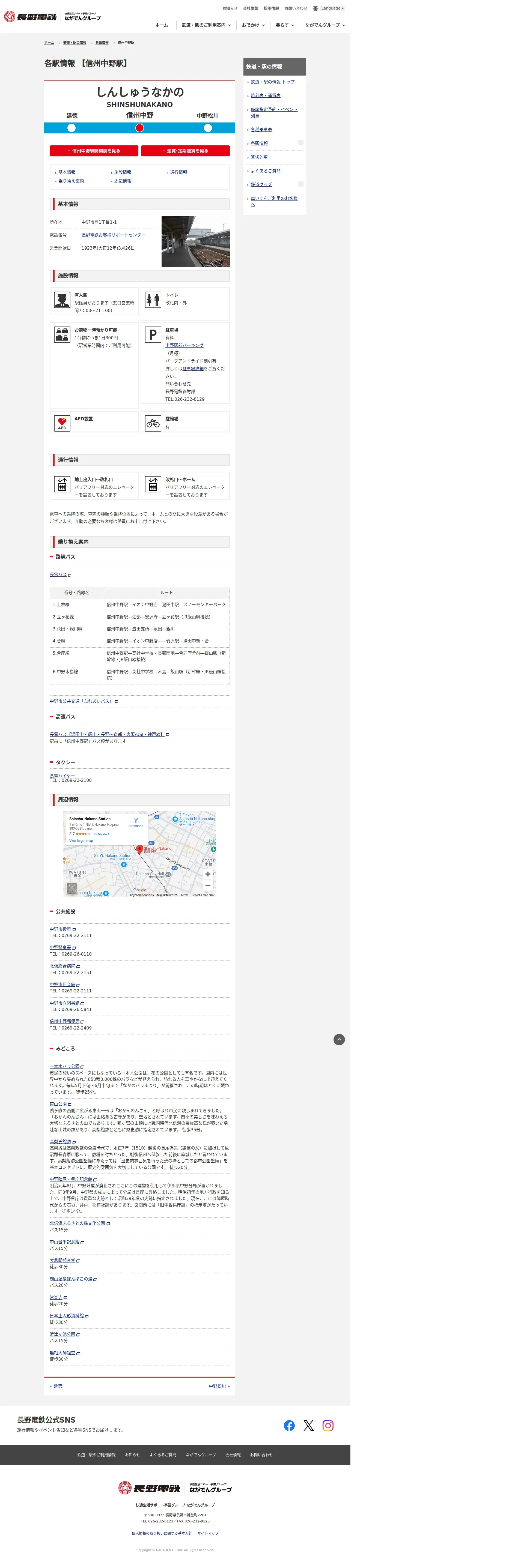Open 貸切列車 in sidebar
Image resolution: width=524 pixels, height=1568 pixels.
(x=259, y=157)
